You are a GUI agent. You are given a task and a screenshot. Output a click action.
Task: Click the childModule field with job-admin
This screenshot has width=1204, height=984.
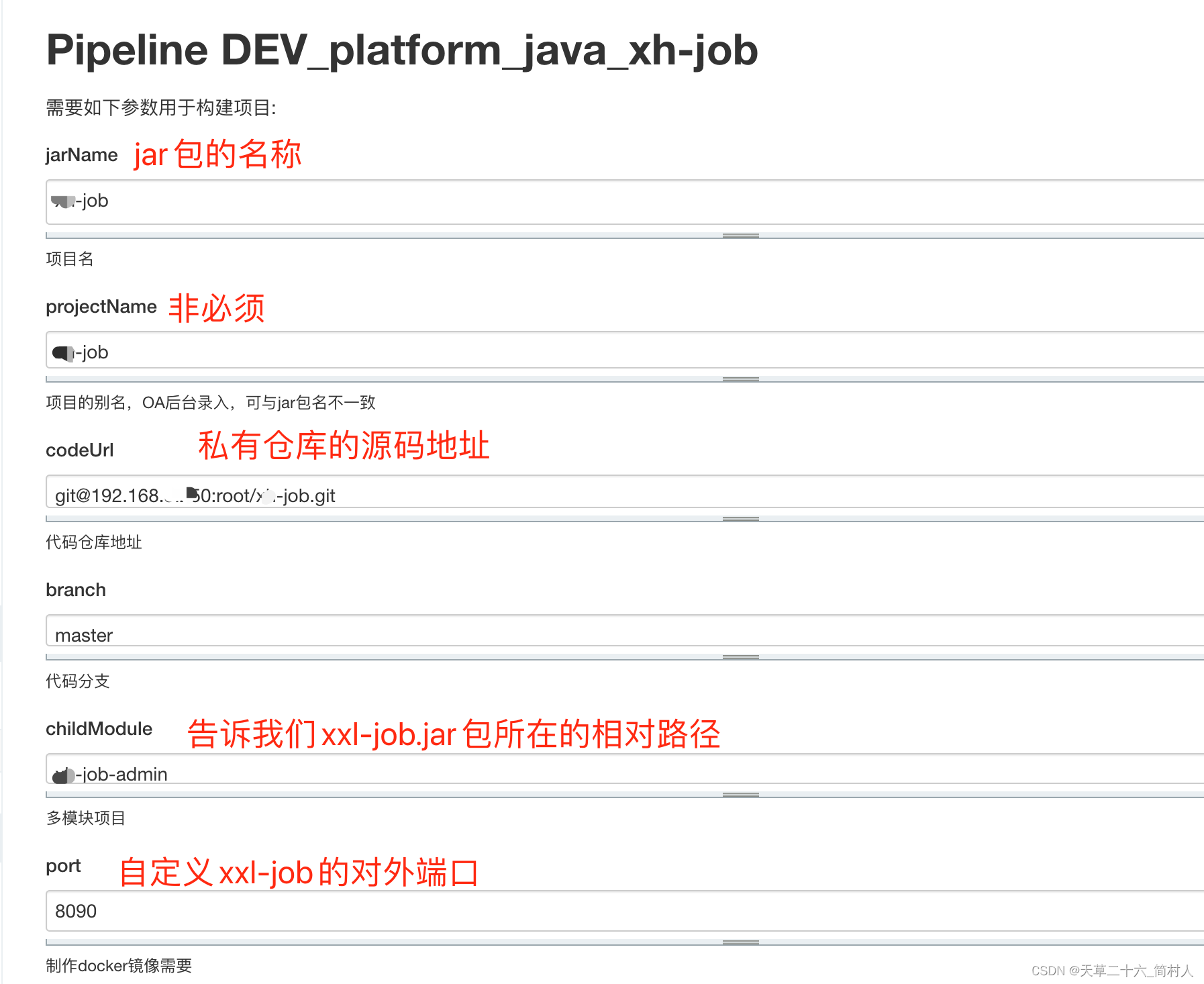point(625,769)
